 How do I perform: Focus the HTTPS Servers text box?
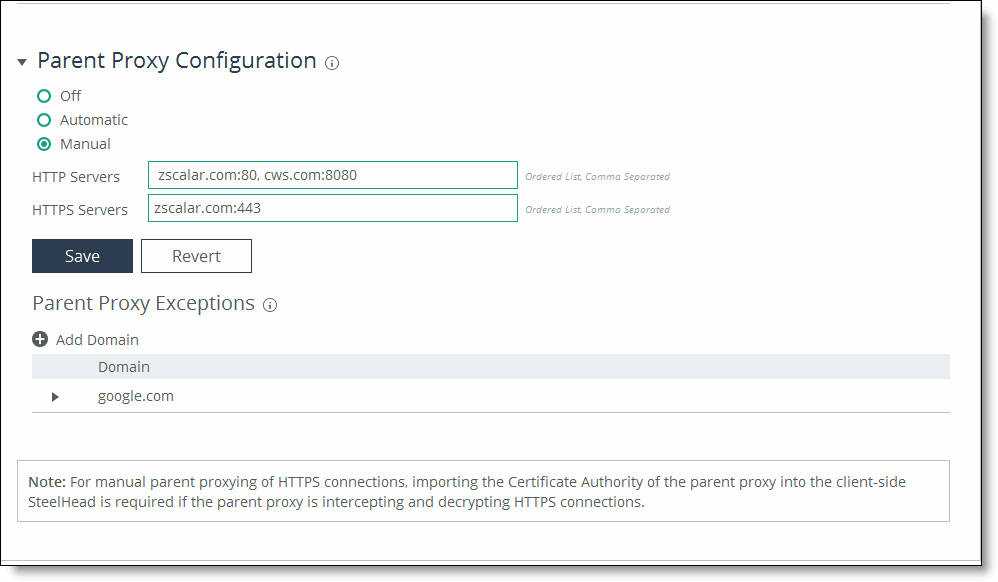coord(332,208)
